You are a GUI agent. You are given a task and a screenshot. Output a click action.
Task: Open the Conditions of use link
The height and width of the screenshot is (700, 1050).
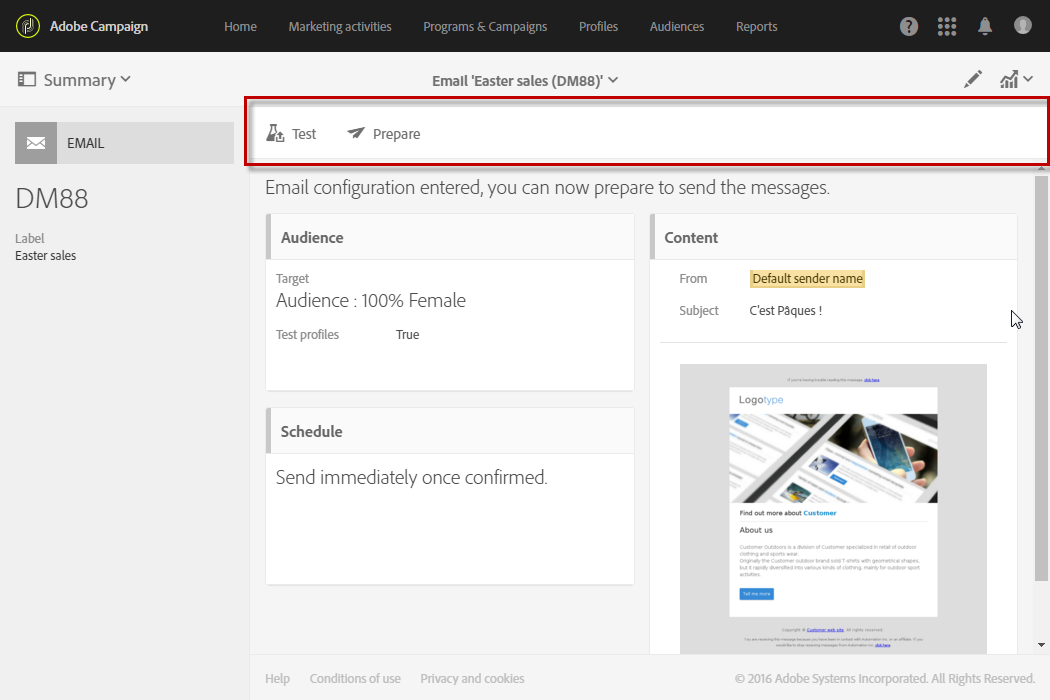tap(355, 679)
